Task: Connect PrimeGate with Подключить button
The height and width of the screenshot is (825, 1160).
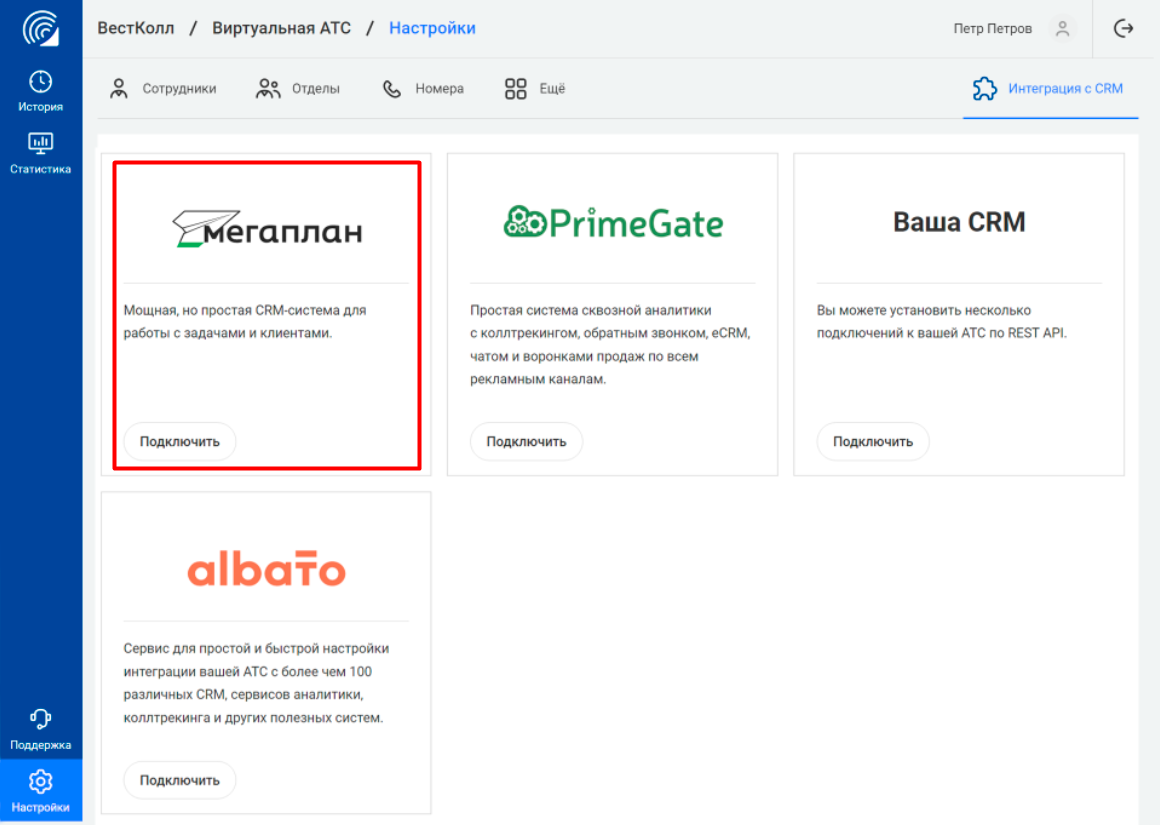Action: [x=526, y=442]
